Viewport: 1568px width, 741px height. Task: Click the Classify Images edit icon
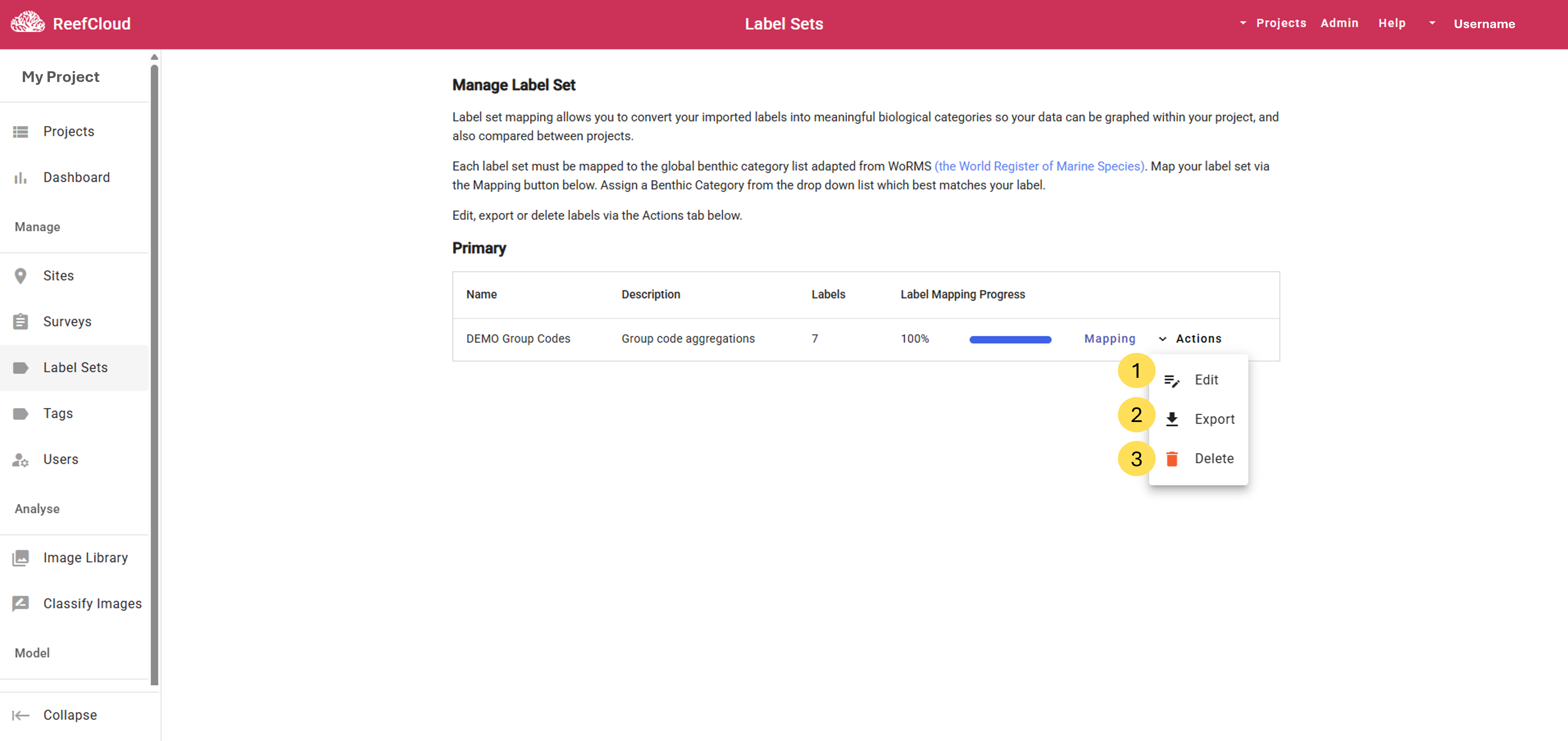[x=21, y=603]
